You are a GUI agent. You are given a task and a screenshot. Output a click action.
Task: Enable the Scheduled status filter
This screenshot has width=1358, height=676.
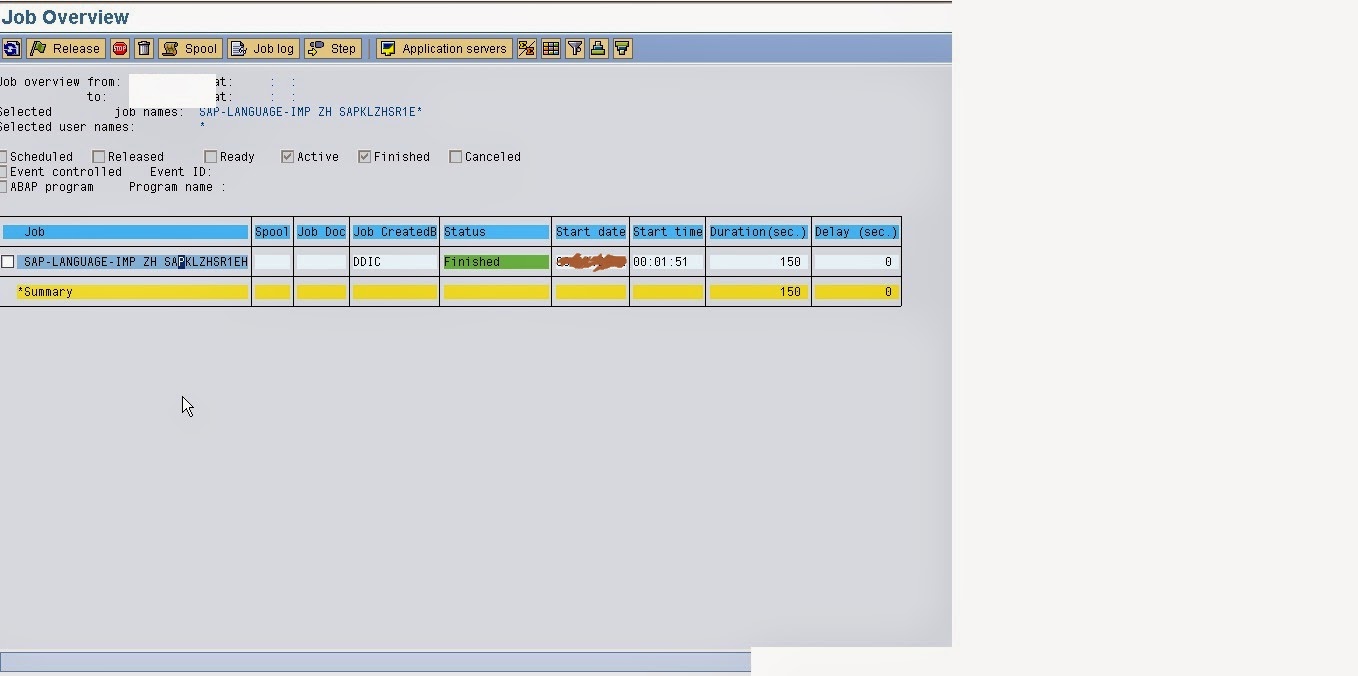coord(5,156)
